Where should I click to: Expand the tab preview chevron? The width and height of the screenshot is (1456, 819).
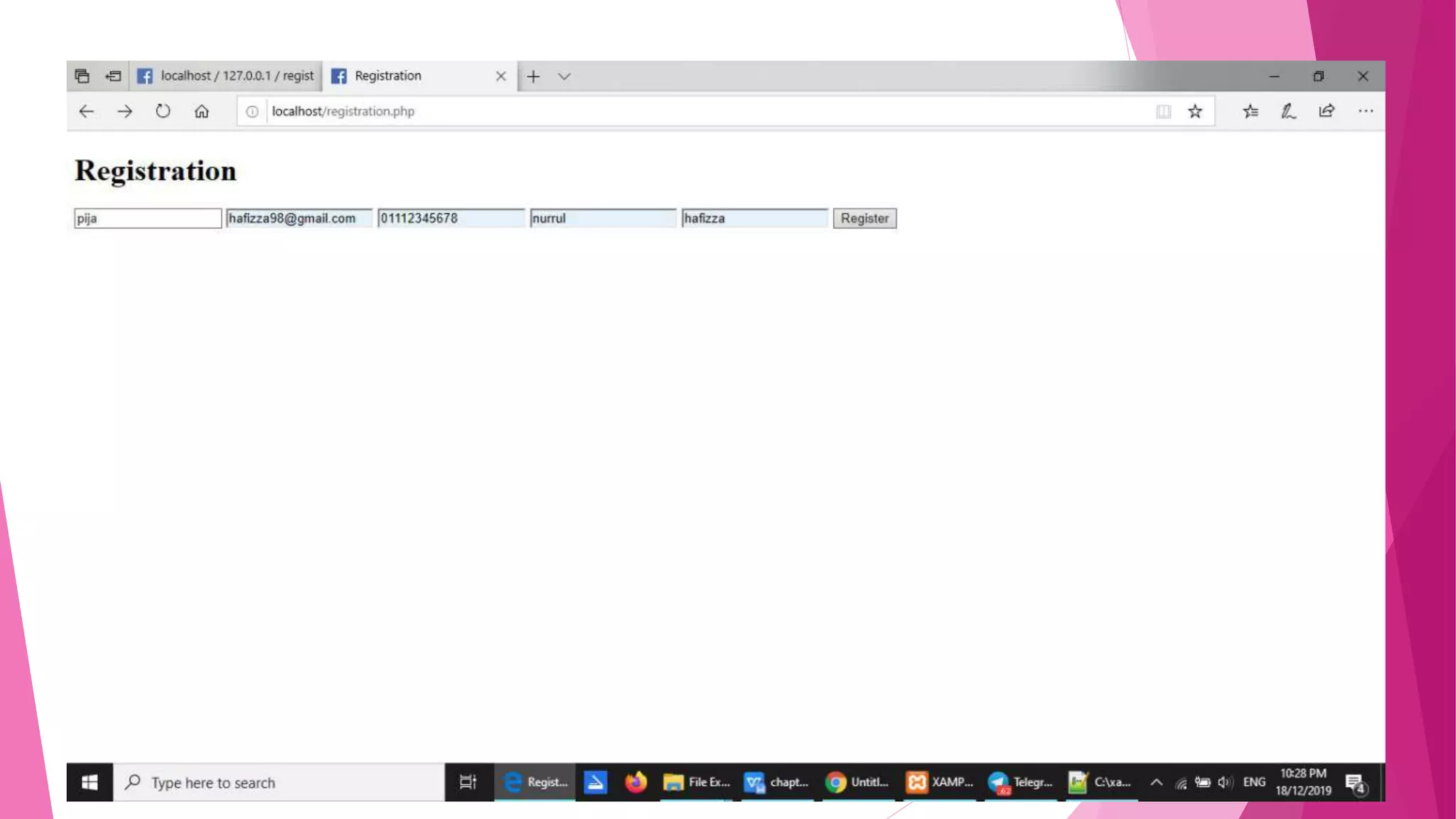pos(564,76)
